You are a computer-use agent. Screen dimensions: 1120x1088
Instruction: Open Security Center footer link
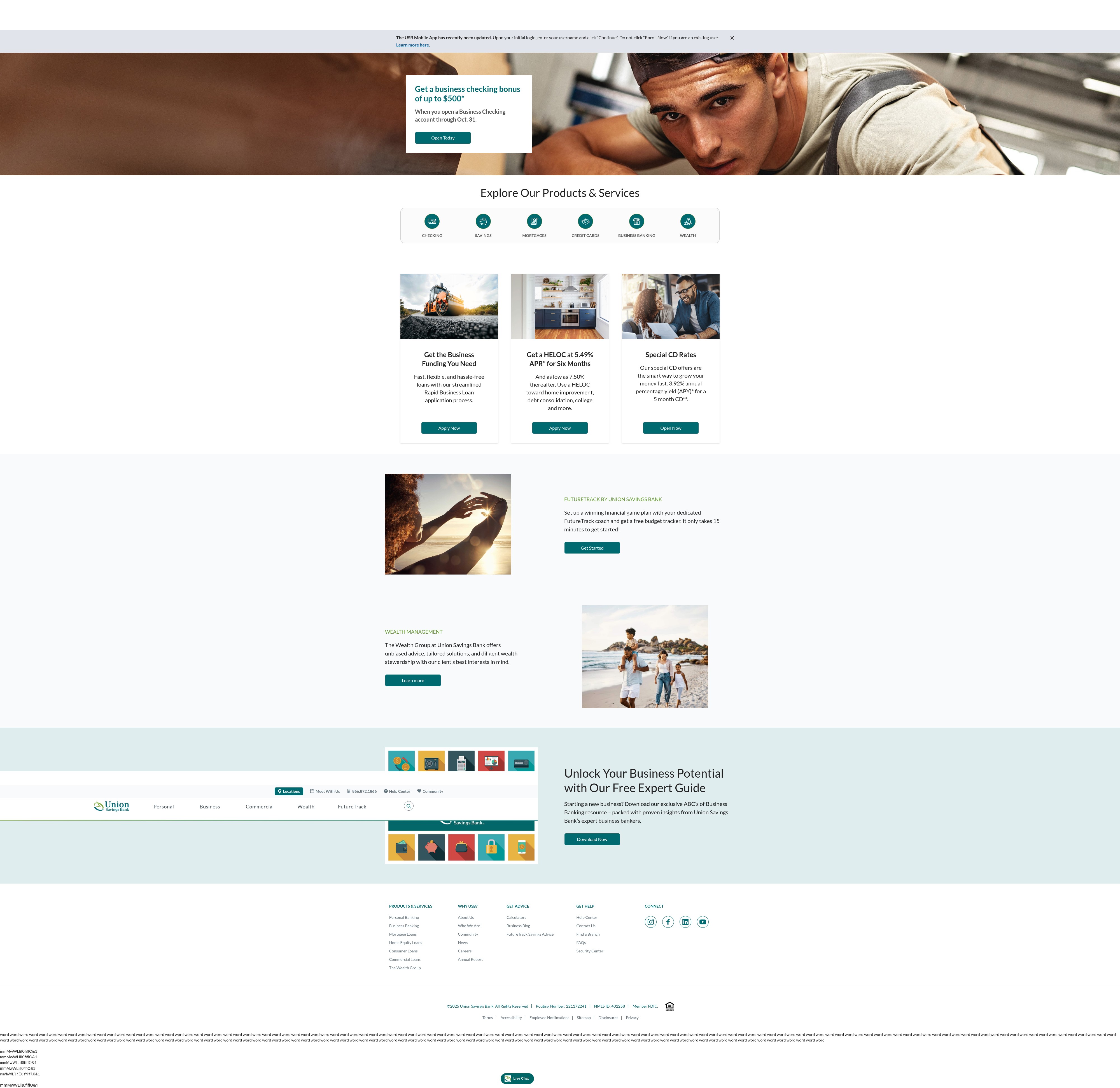coord(590,951)
